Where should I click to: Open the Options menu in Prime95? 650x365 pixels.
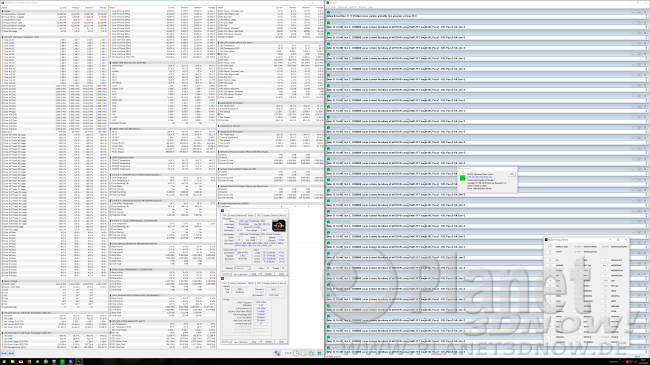pos(352,7)
